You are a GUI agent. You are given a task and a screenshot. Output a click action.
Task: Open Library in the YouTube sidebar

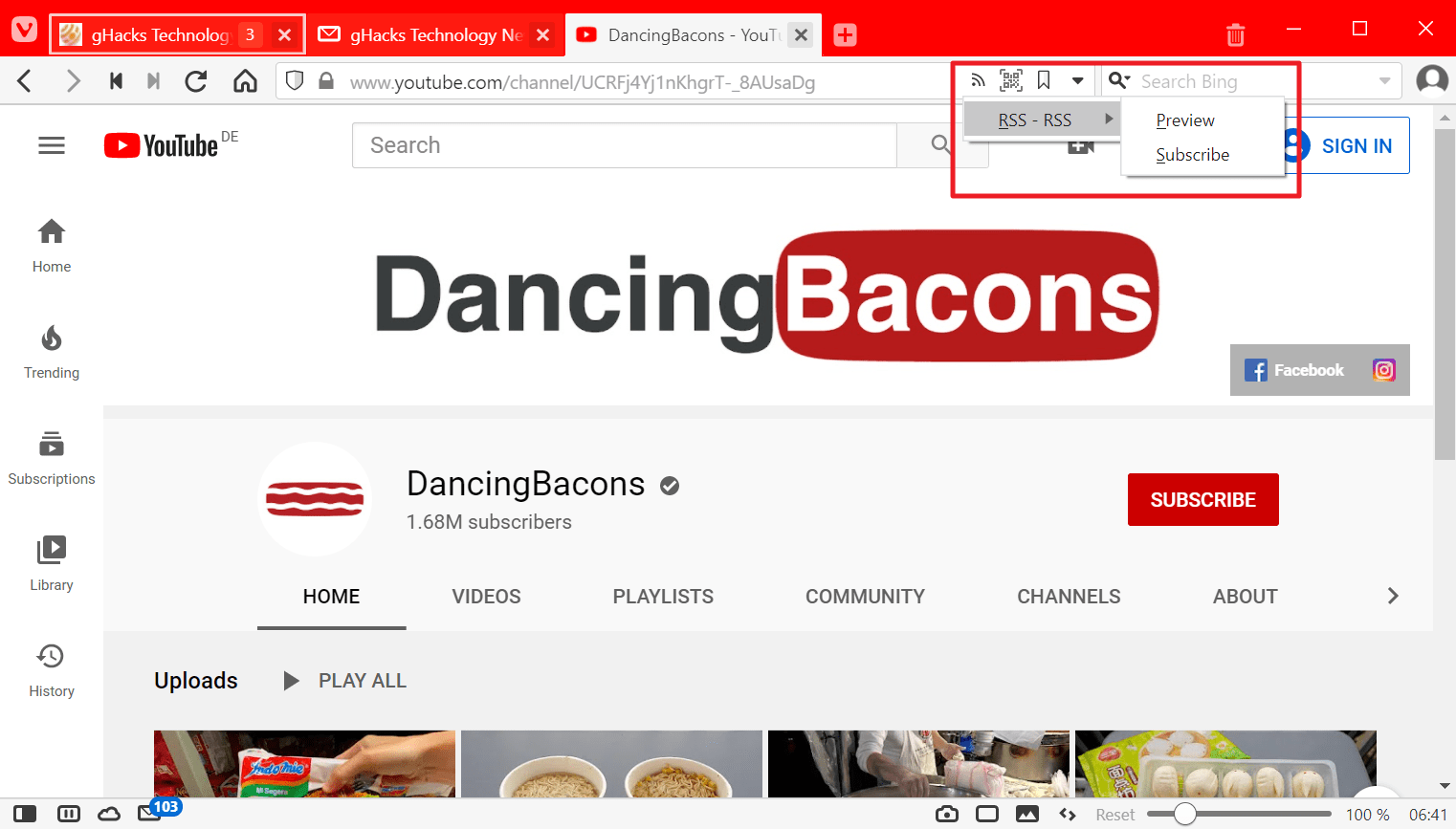pos(52,565)
